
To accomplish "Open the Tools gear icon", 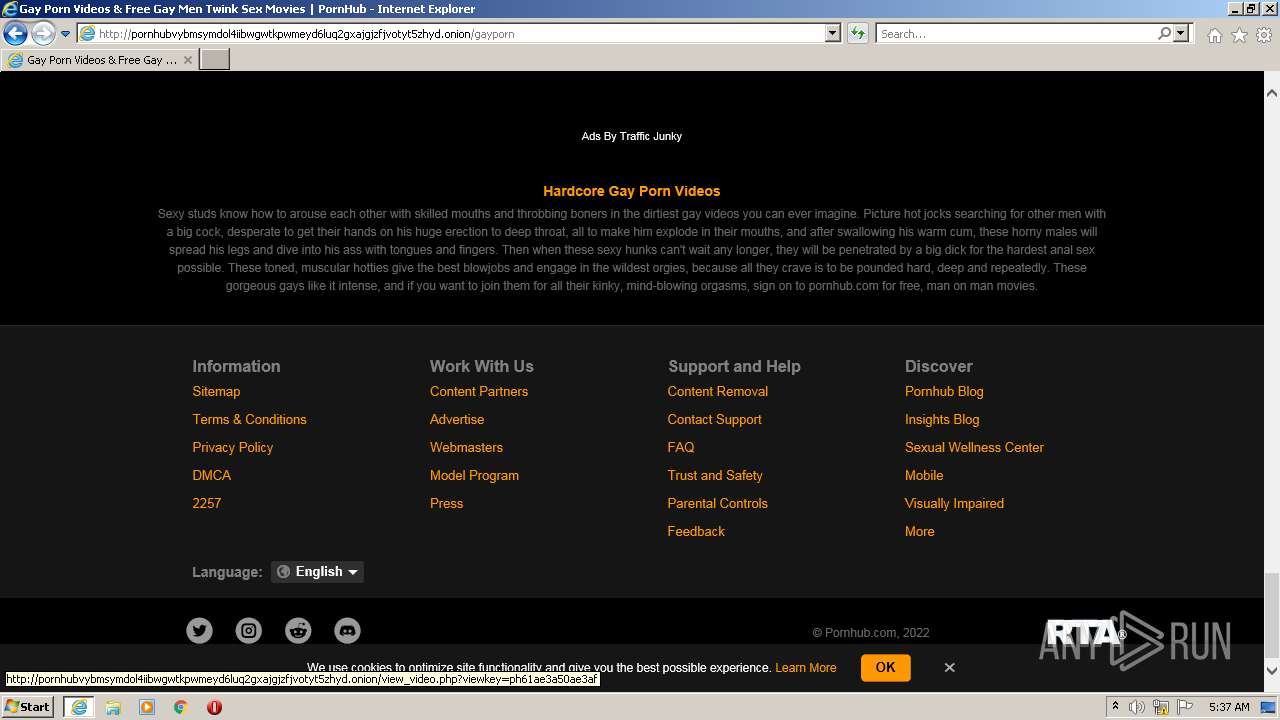I will pyautogui.click(x=1264, y=35).
